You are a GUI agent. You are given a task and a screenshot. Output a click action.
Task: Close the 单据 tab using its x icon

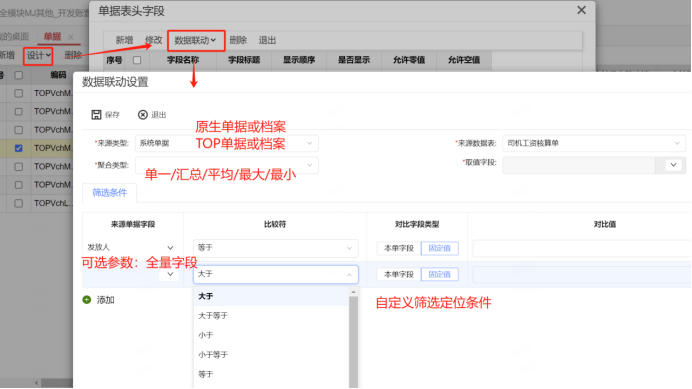[x=71, y=37]
